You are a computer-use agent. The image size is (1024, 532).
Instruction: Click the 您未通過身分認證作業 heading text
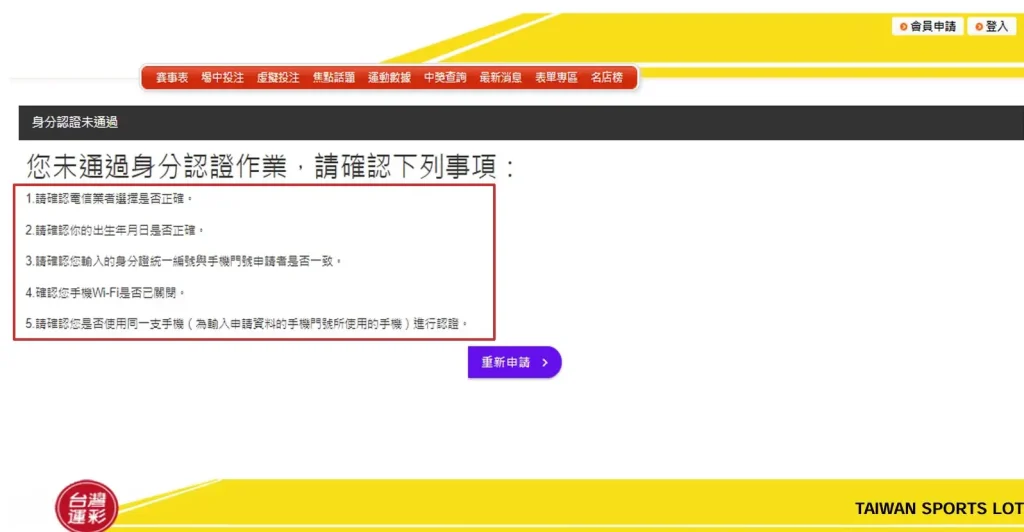[x=270, y=166]
